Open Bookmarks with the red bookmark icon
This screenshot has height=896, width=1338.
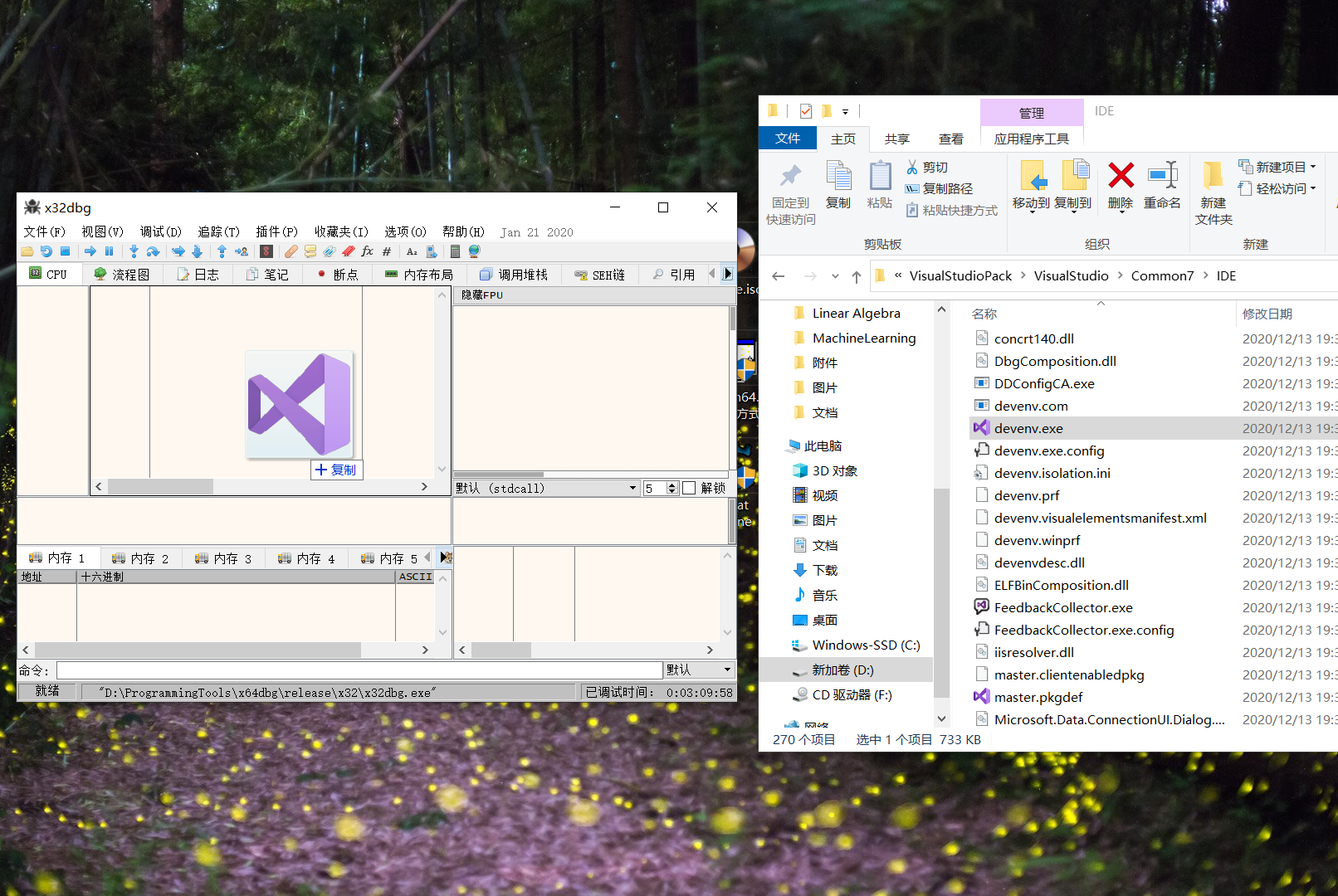coord(349,251)
